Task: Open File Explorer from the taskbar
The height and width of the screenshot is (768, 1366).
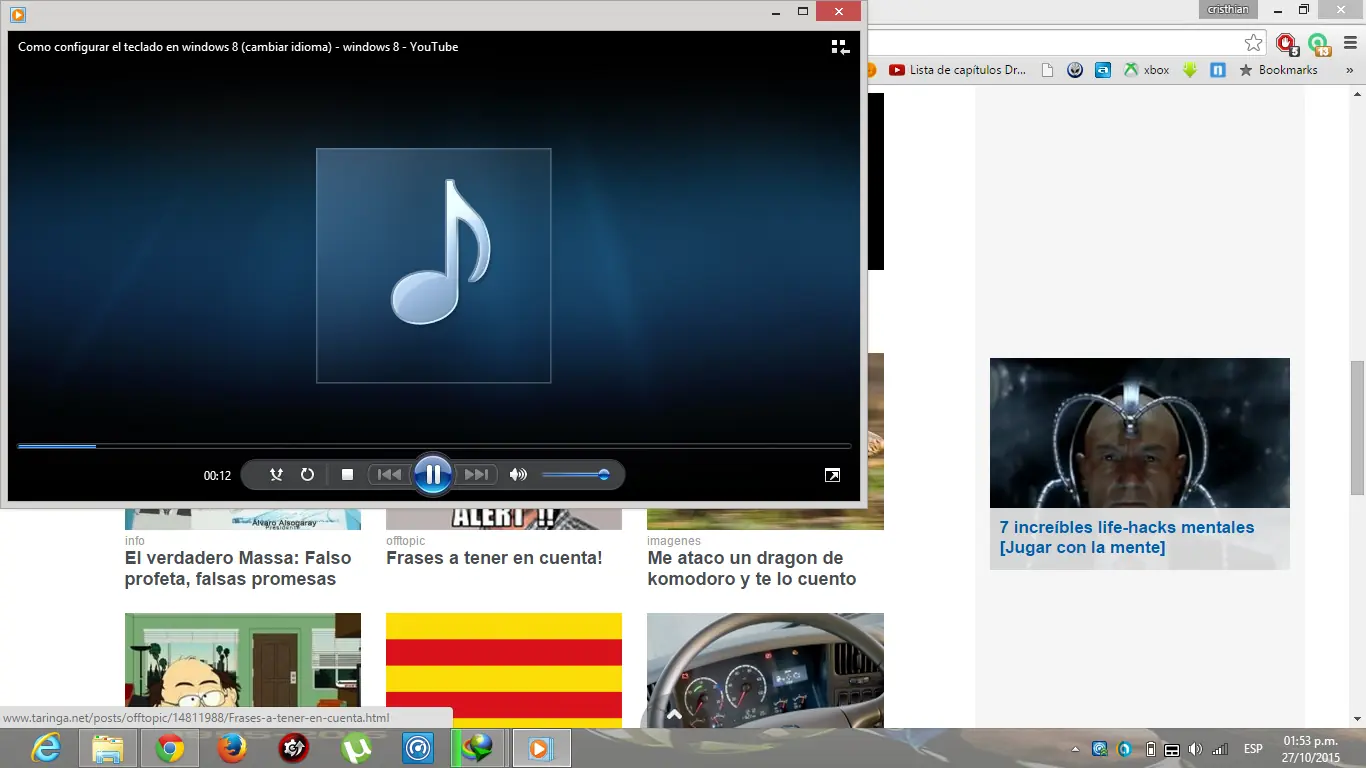Action: tap(108, 748)
